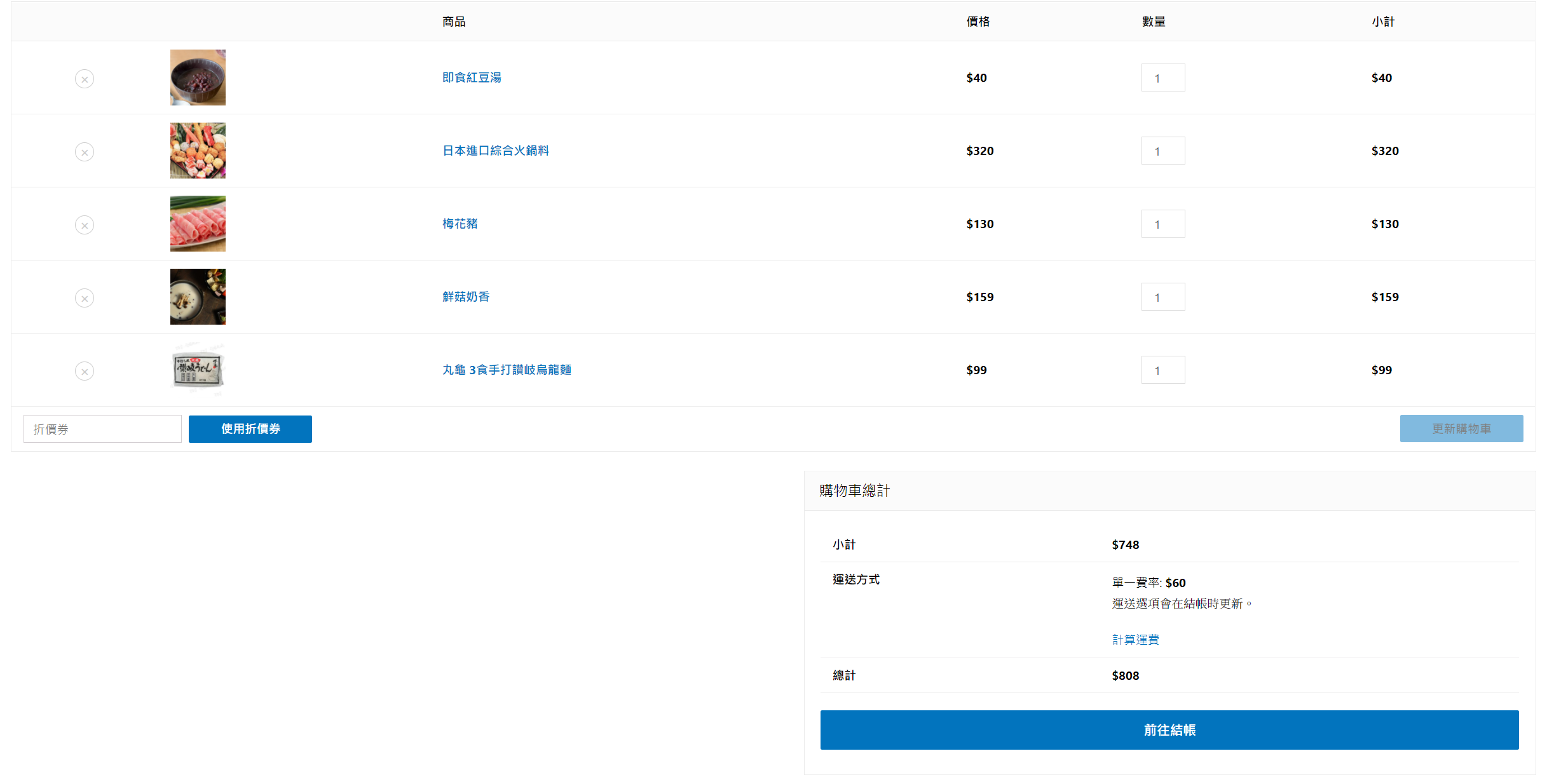Viewport: 1547px width, 784px height.
Task: Open the 即食紅豆湯 product link
Action: (472, 78)
